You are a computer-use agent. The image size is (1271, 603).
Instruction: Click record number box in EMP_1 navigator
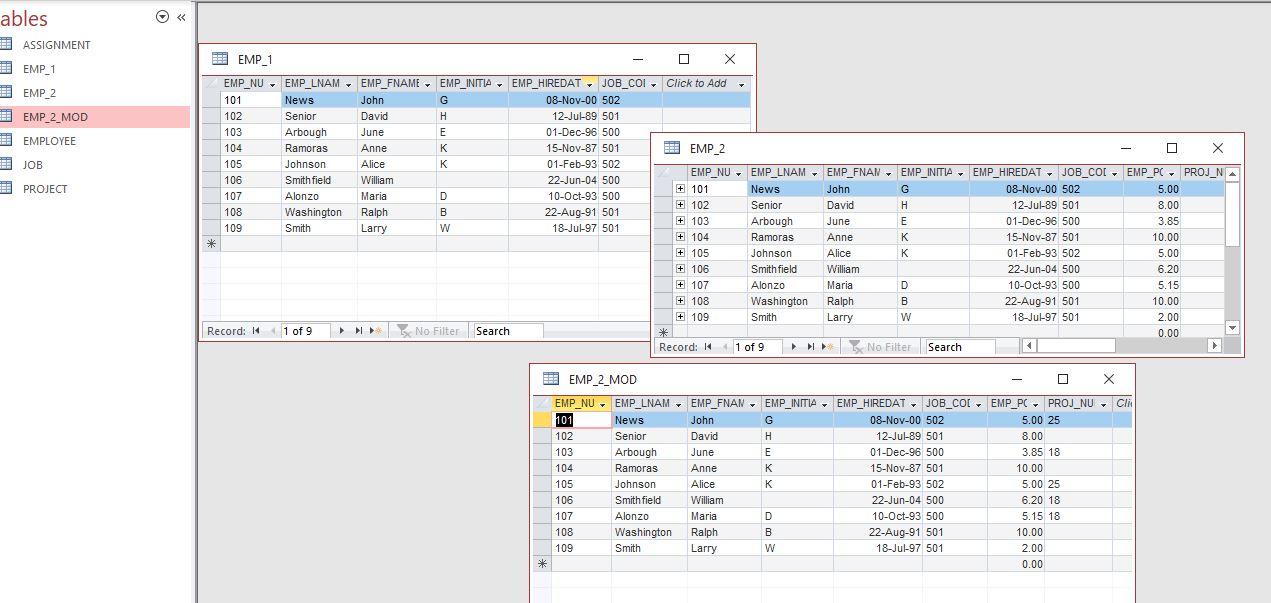coord(304,331)
